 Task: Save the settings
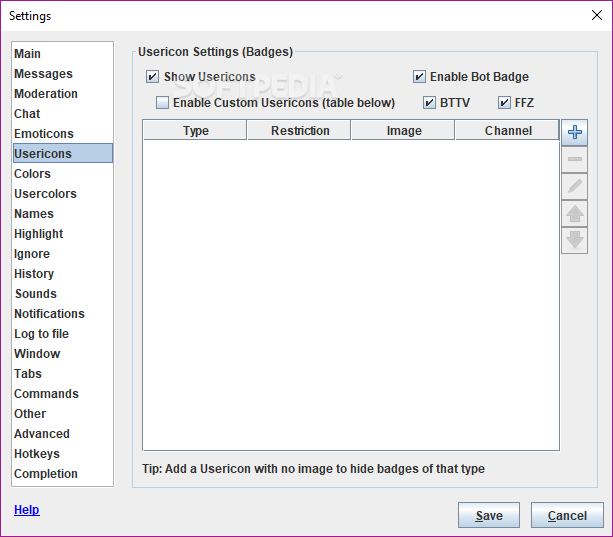[489, 515]
